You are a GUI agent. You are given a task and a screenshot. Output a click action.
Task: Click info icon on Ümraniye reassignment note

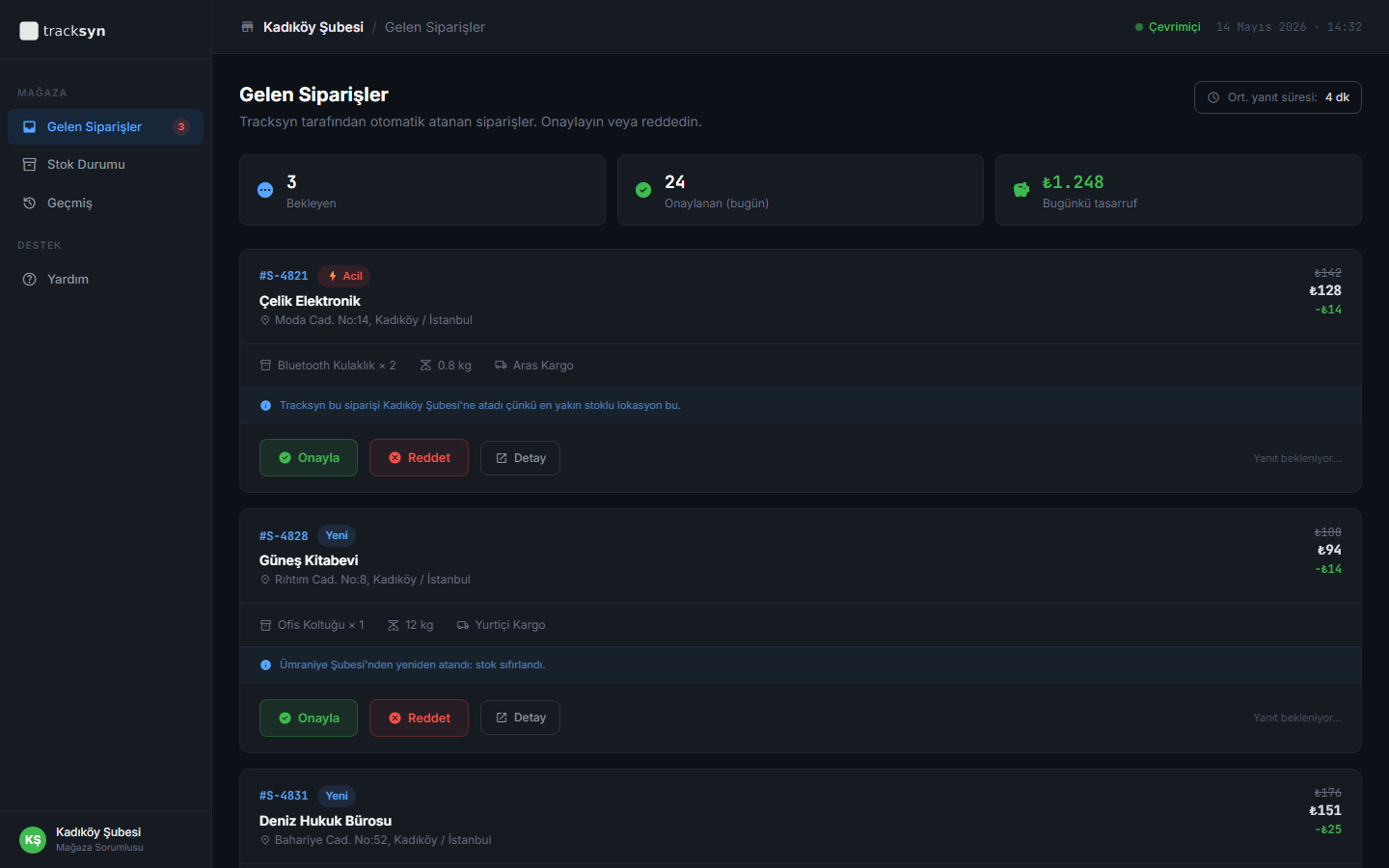(265, 665)
